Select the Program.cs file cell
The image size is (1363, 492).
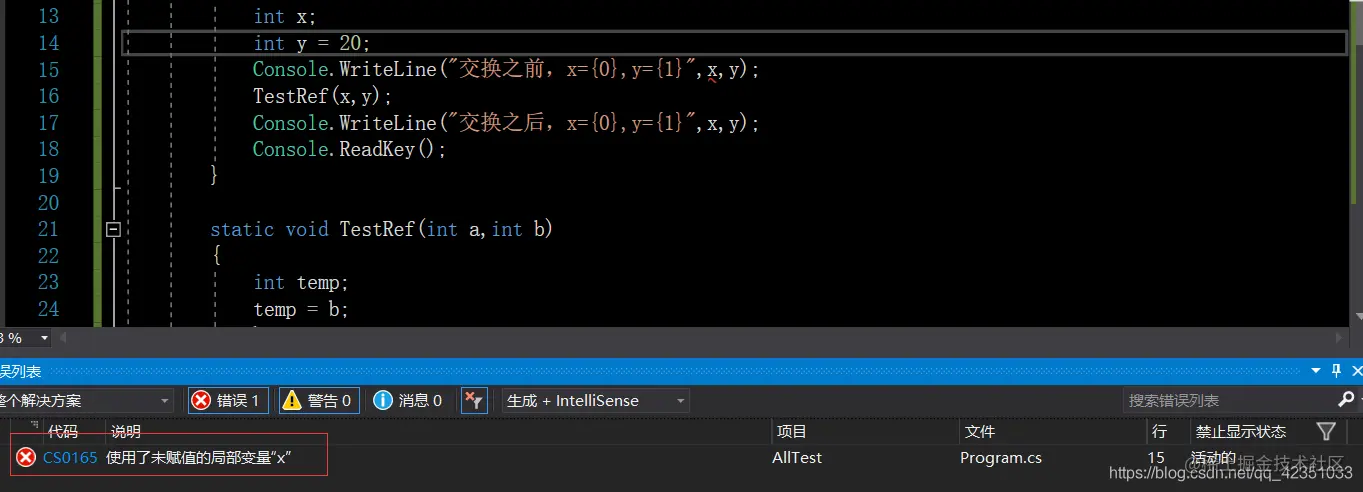click(x=1001, y=457)
